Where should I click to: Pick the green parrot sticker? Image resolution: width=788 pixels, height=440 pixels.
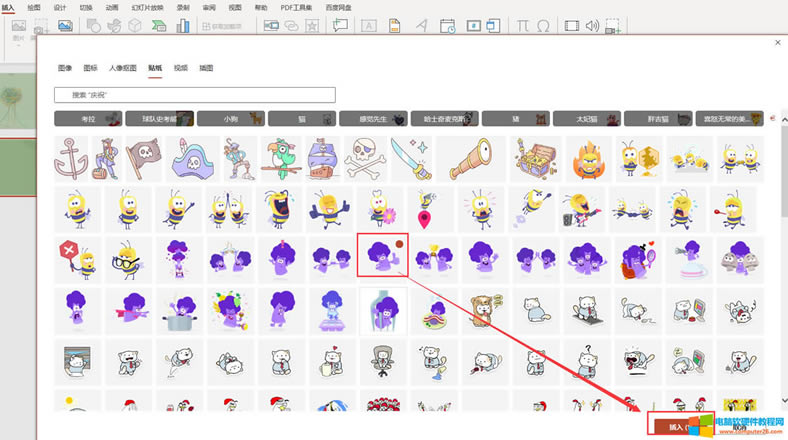click(x=281, y=157)
